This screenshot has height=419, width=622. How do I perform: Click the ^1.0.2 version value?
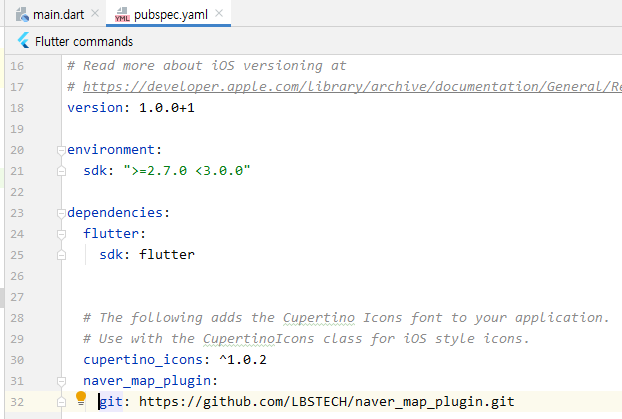tap(243, 360)
